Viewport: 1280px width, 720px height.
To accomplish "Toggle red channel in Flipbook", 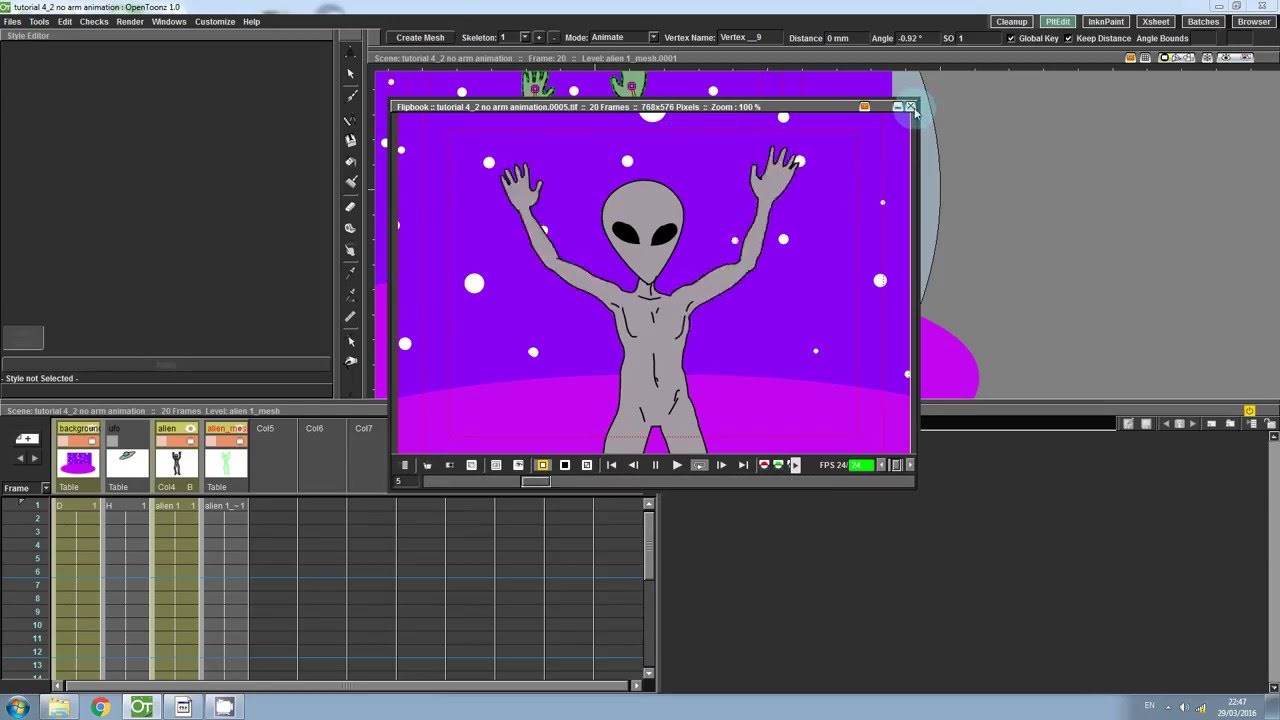I will (x=763, y=464).
